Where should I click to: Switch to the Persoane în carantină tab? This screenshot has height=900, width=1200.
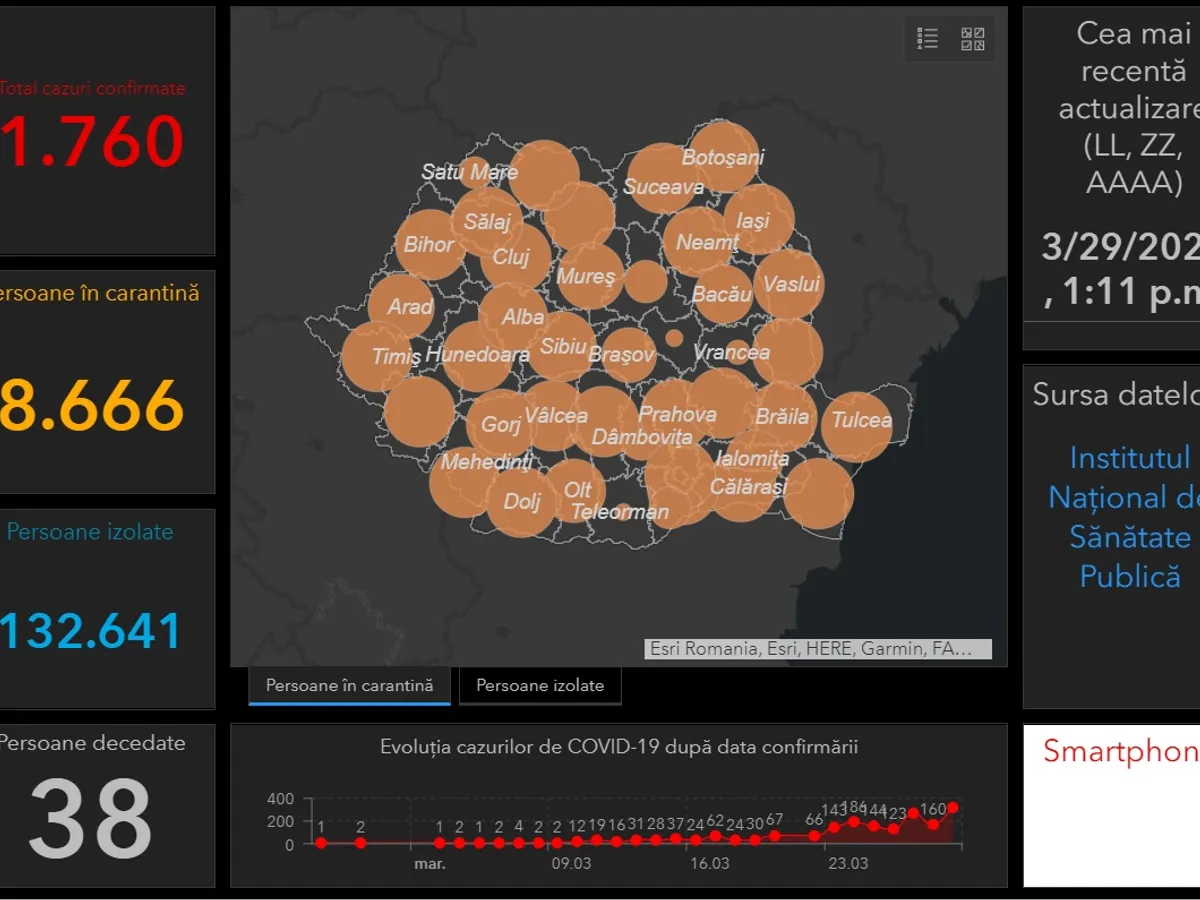point(349,686)
